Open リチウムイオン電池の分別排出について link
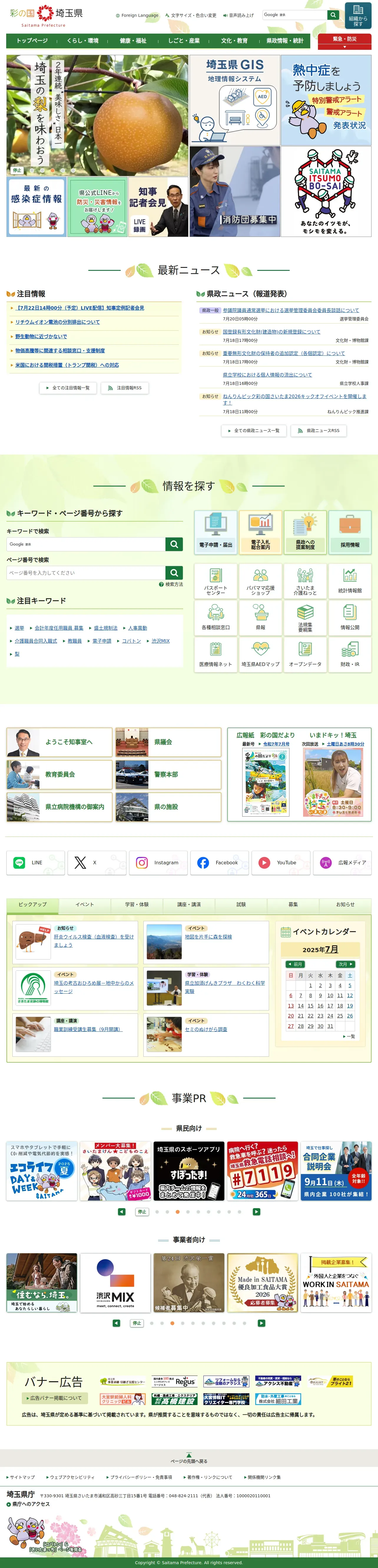The width and height of the screenshot is (378, 1568). click(57, 322)
